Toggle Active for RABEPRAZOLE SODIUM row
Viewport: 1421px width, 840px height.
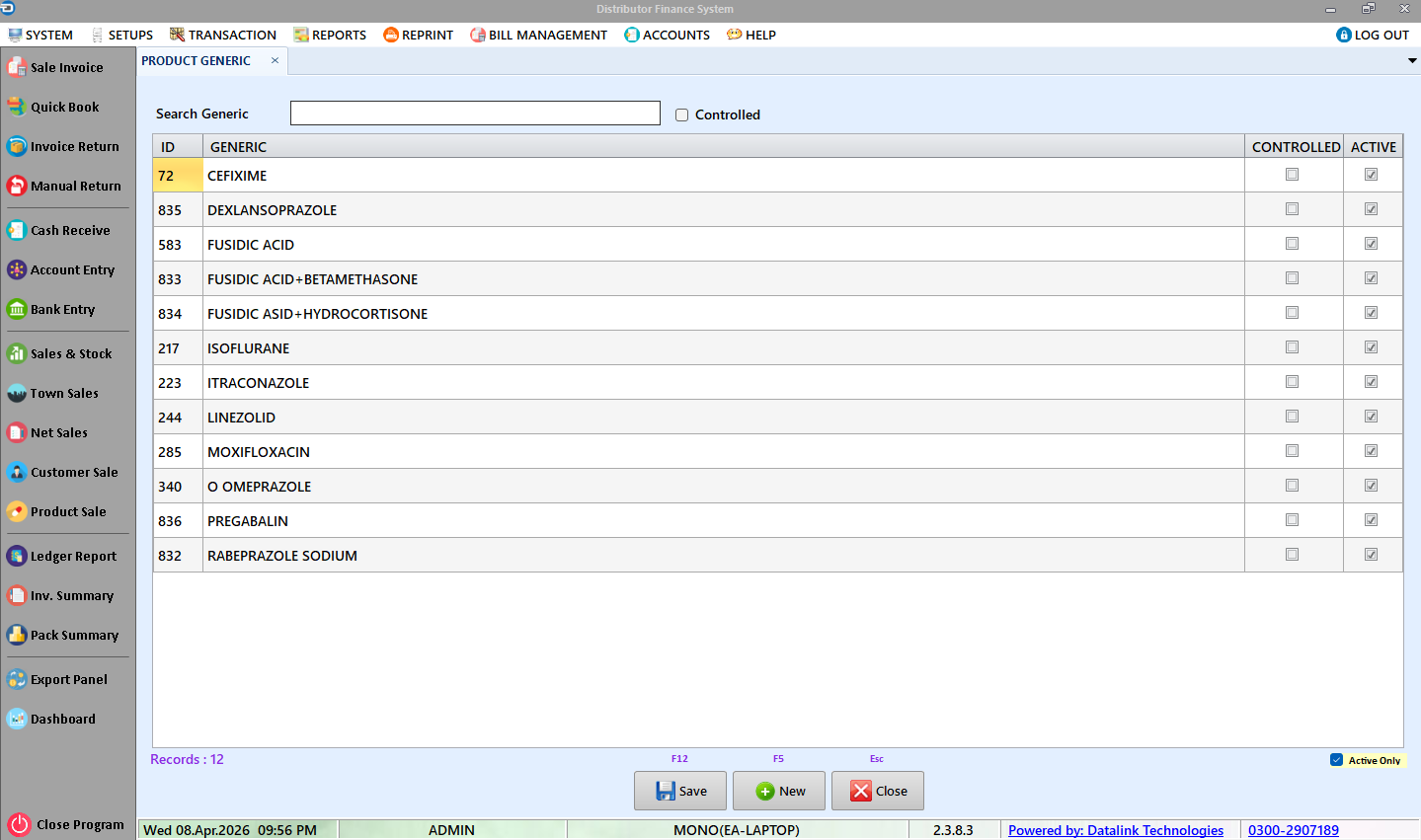click(x=1371, y=555)
